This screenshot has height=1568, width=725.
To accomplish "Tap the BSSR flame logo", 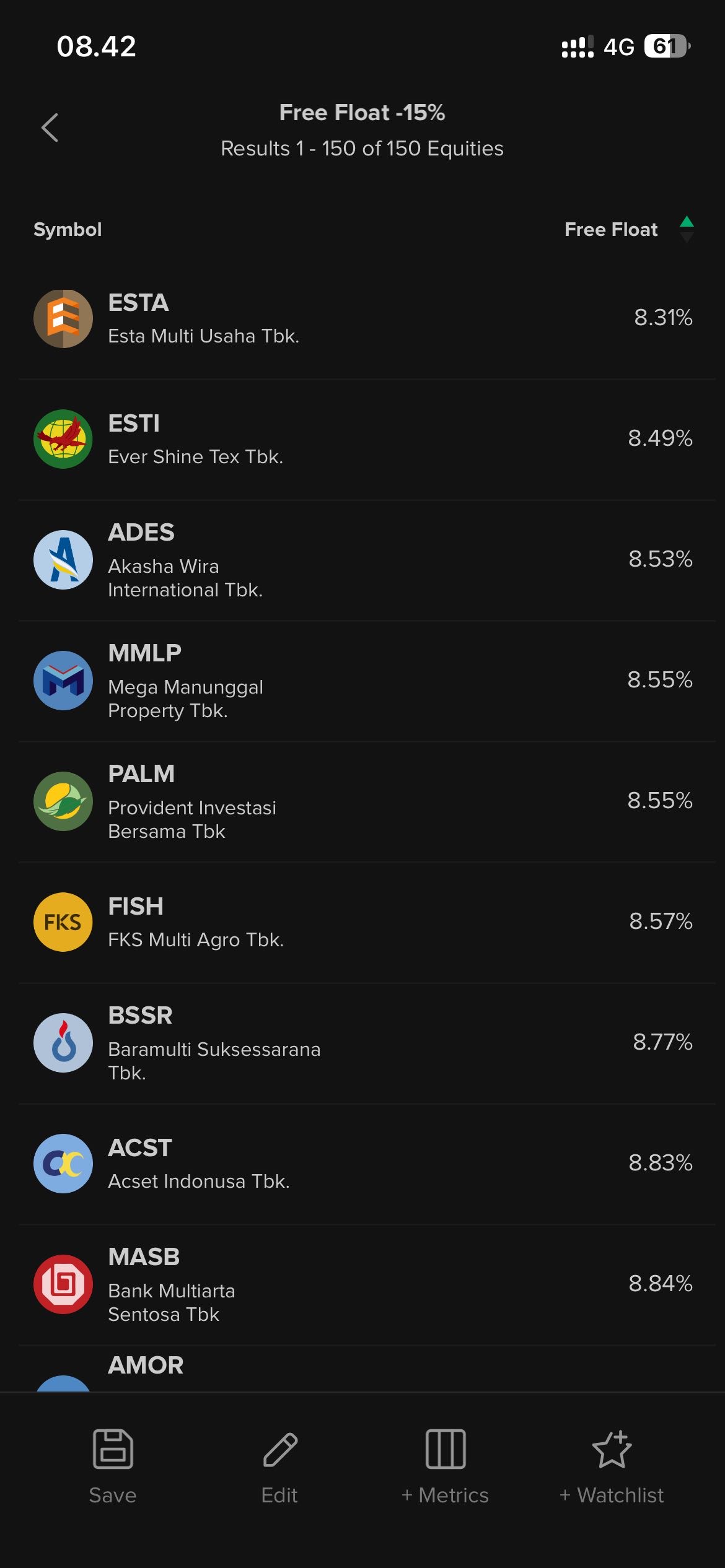I will tap(63, 1043).
